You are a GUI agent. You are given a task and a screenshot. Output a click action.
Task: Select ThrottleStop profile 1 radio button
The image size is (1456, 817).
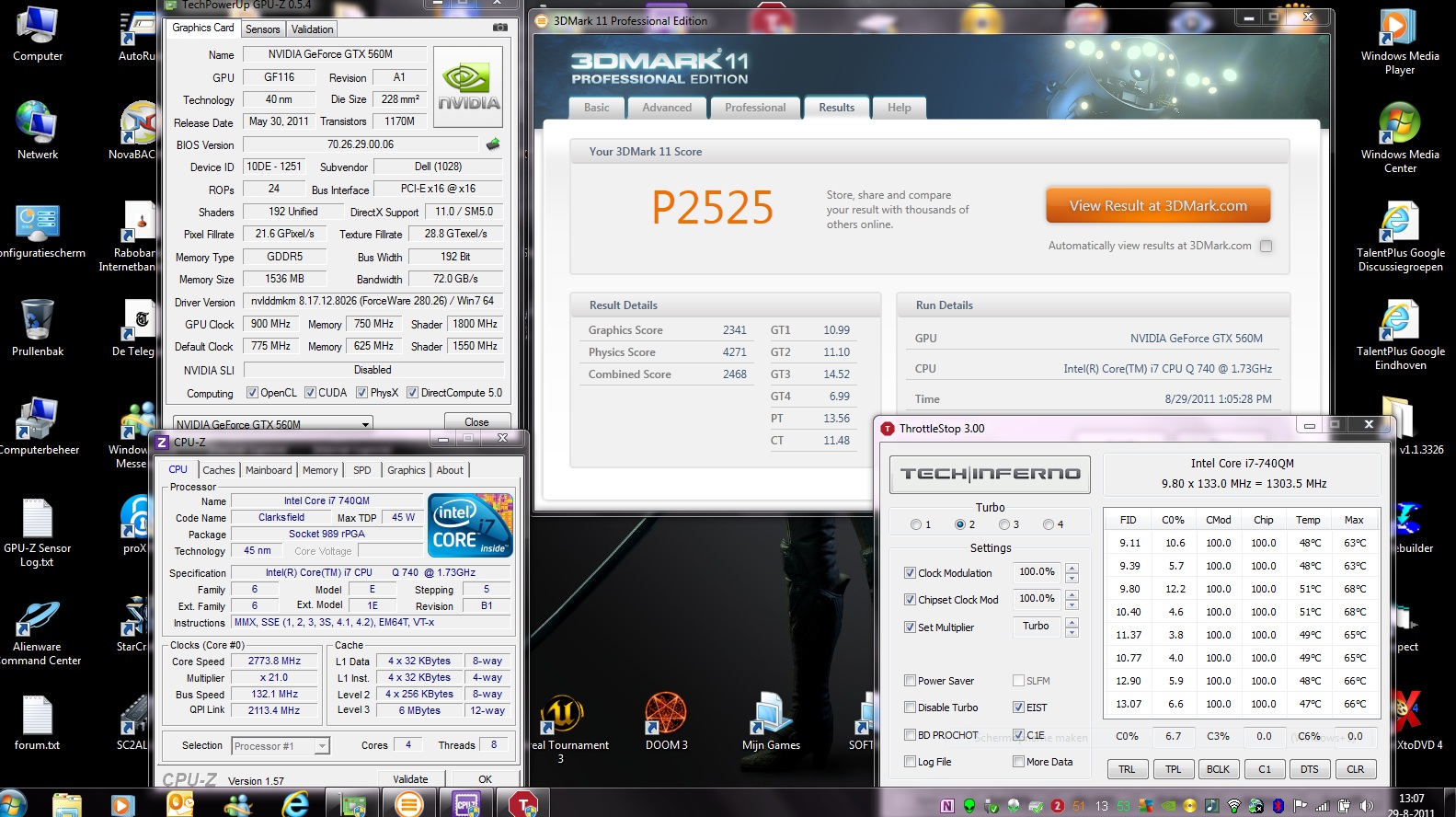point(916,524)
